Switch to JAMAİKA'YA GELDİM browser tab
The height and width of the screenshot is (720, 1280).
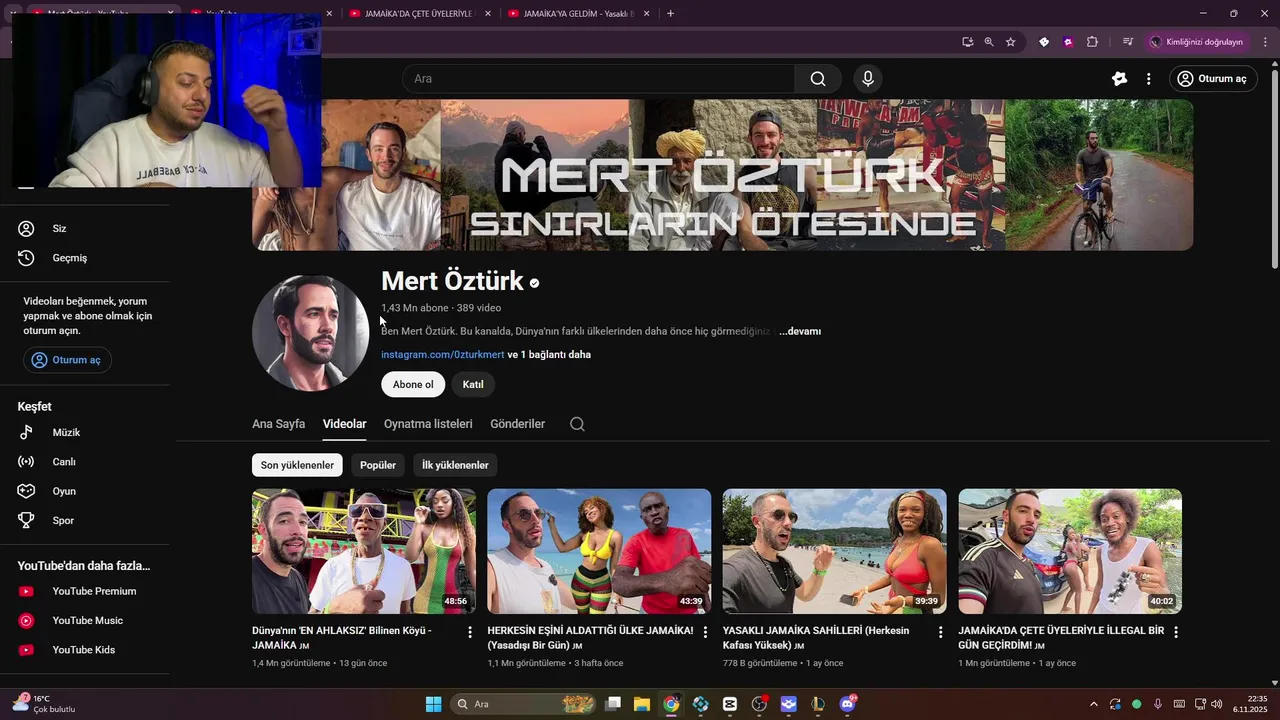pyautogui.click(x=579, y=13)
